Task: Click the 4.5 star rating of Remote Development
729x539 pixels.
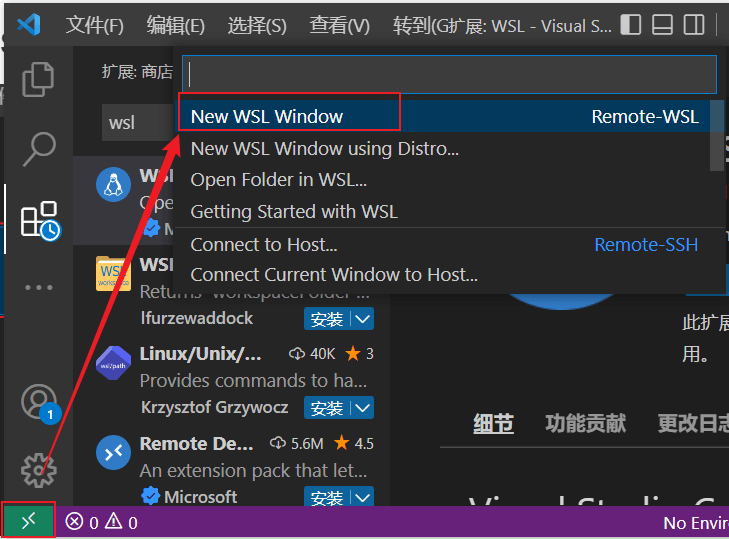Action: tap(354, 444)
